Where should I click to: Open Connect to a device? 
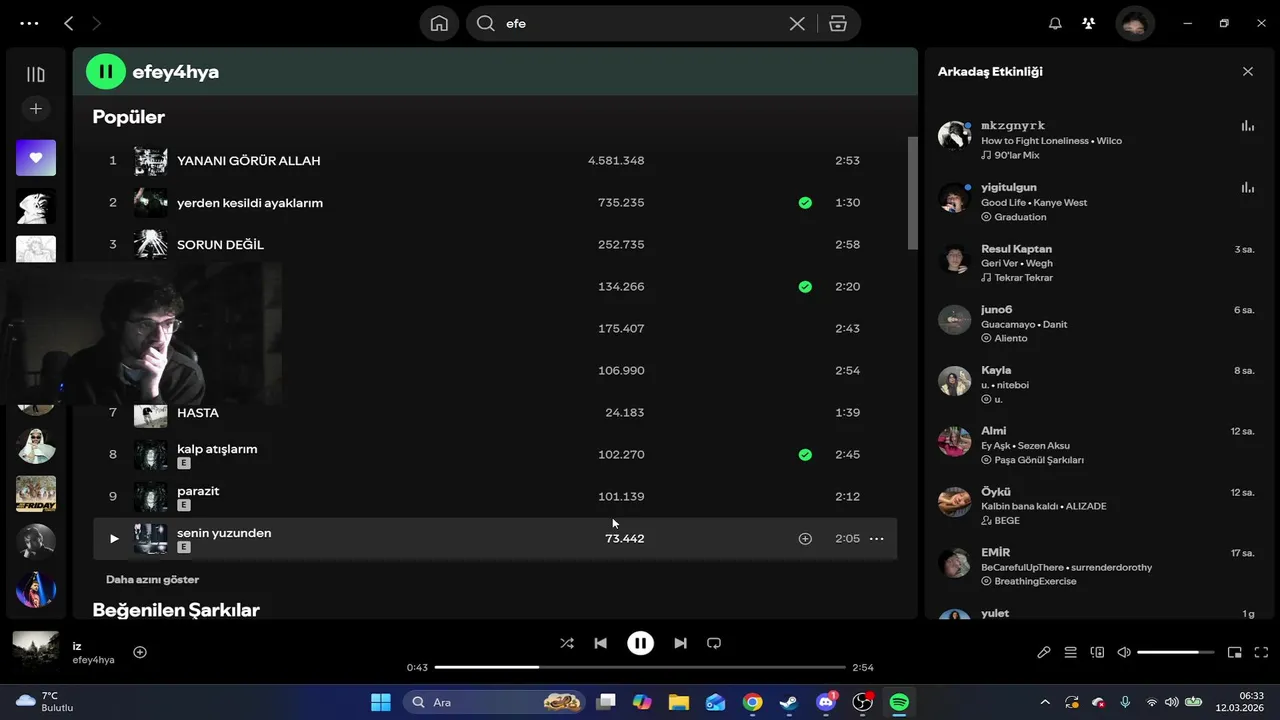point(1097,652)
